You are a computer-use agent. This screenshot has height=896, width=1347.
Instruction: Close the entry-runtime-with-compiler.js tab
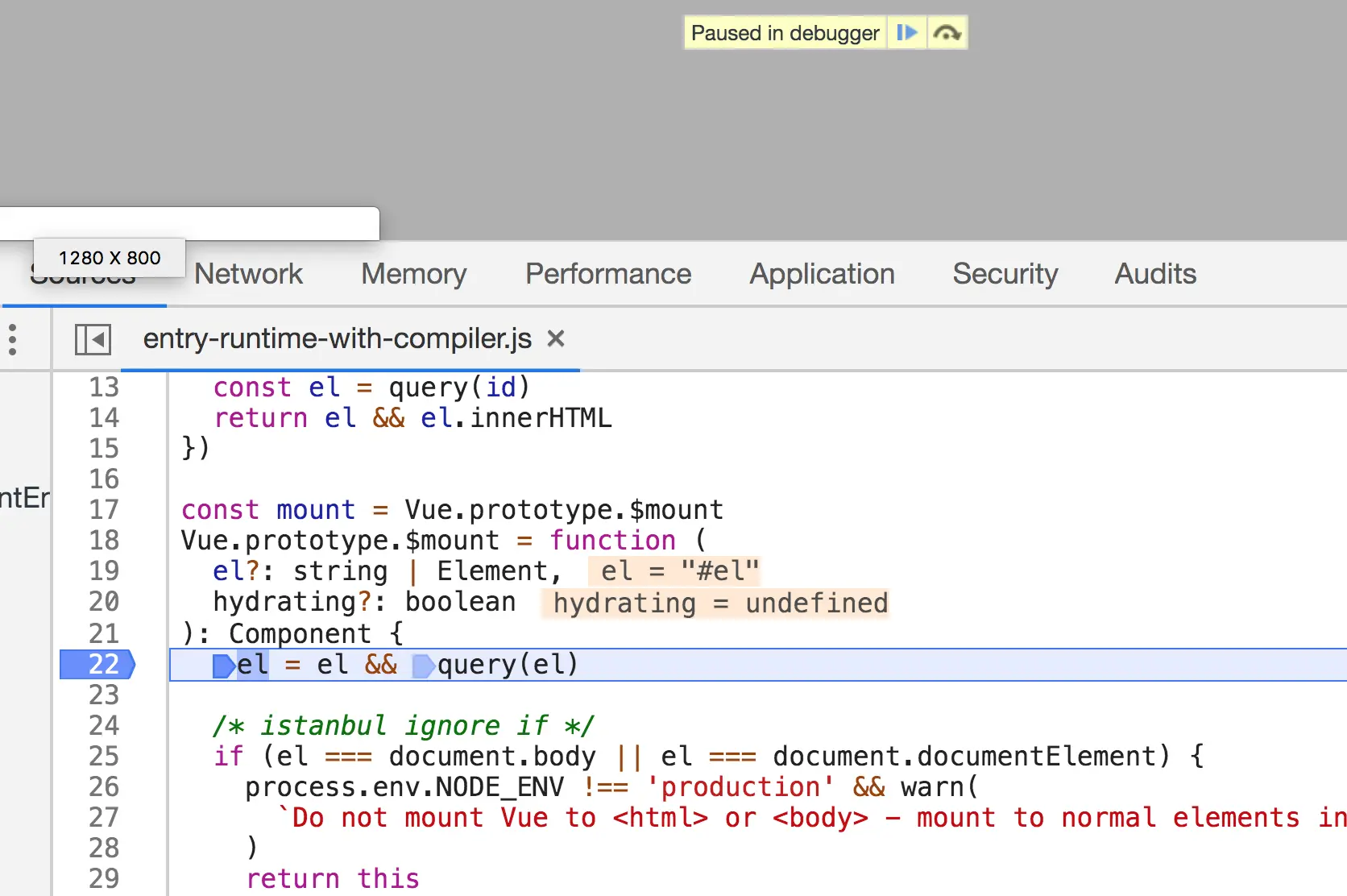pyautogui.click(x=555, y=339)
